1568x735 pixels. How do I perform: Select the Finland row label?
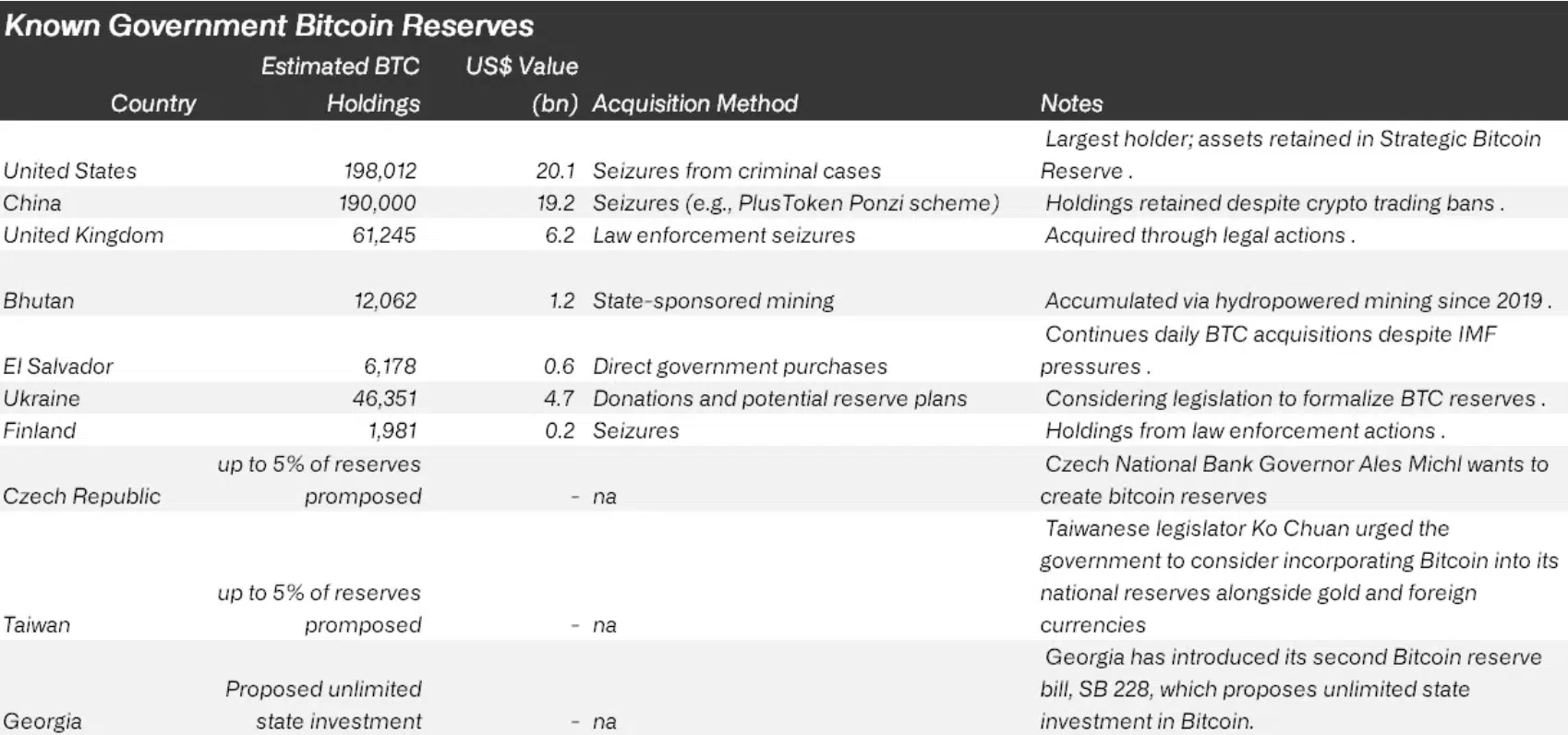pyautogui.click(x=40, y=431)
